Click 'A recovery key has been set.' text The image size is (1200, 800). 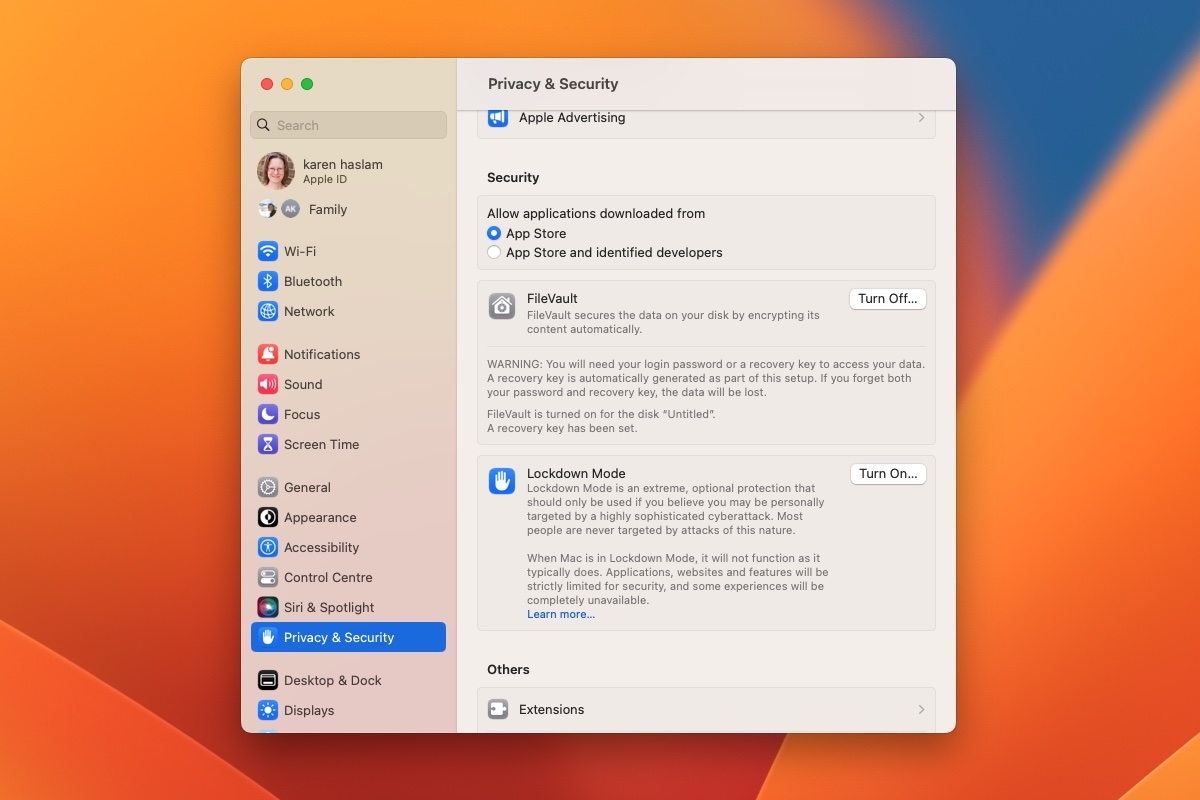[x=562, y=428]
